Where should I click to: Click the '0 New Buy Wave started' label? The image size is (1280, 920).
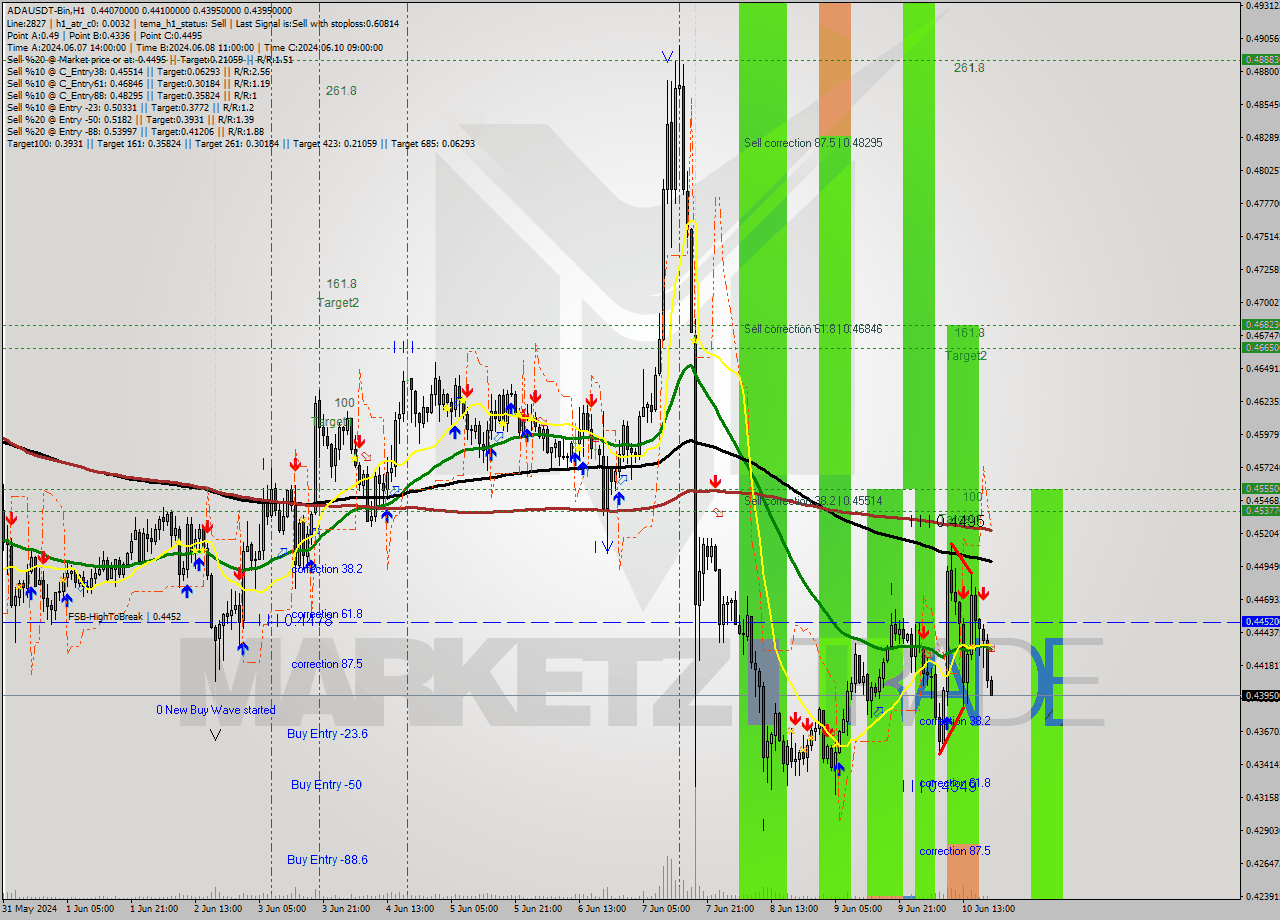(x=215, y=710)
